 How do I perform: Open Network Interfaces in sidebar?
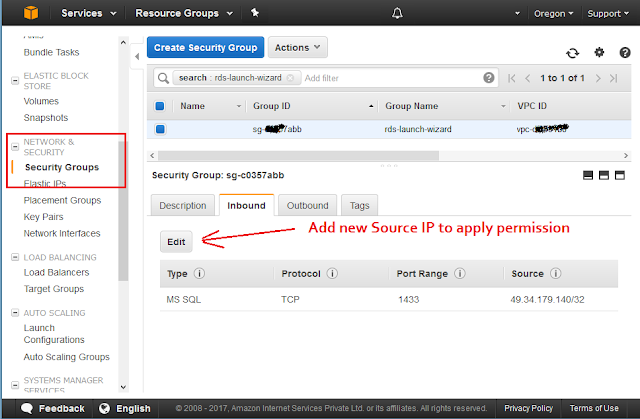pos(62,233)
